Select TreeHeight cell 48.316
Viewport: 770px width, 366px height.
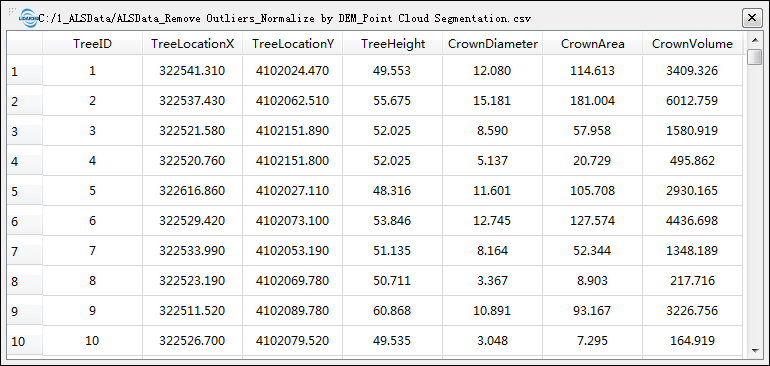click(x=393, y=191)
